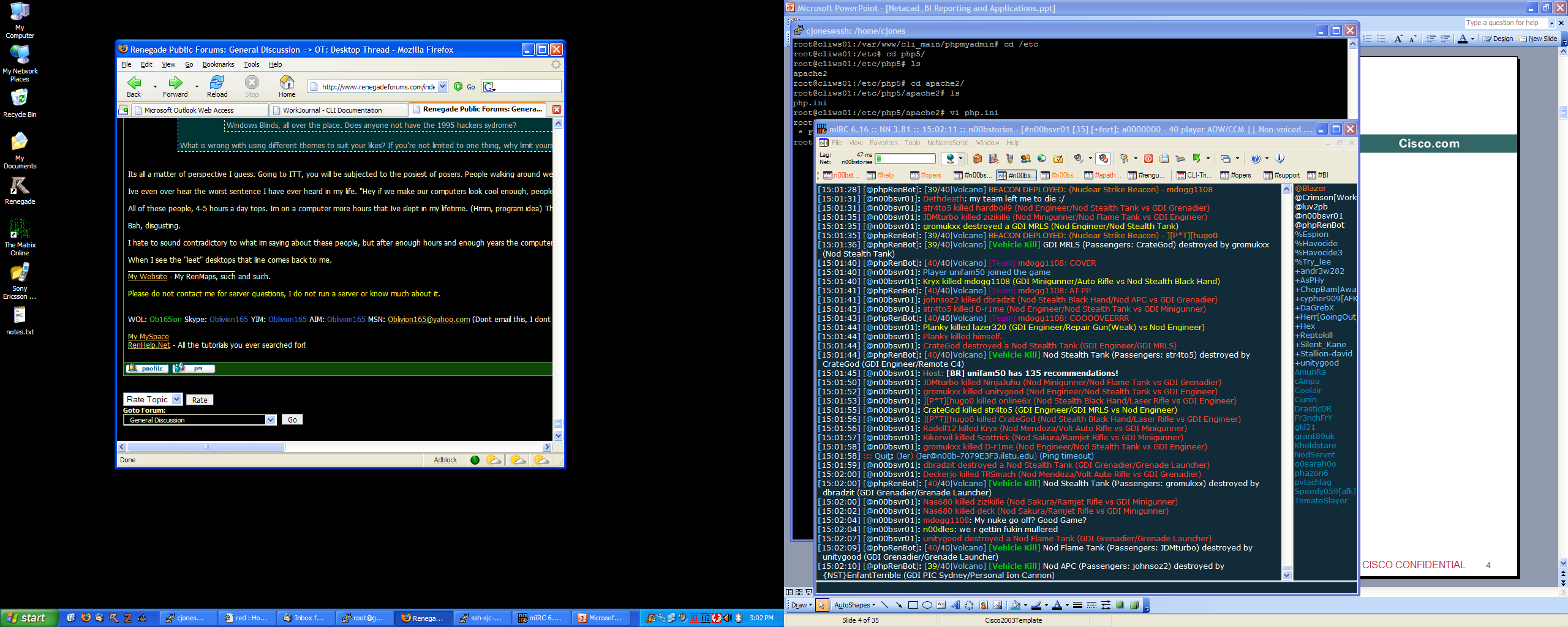This screenshot has width=1568, height=627.
Task: Click the mIRC help question mark icon
Action: (1256, 159)
